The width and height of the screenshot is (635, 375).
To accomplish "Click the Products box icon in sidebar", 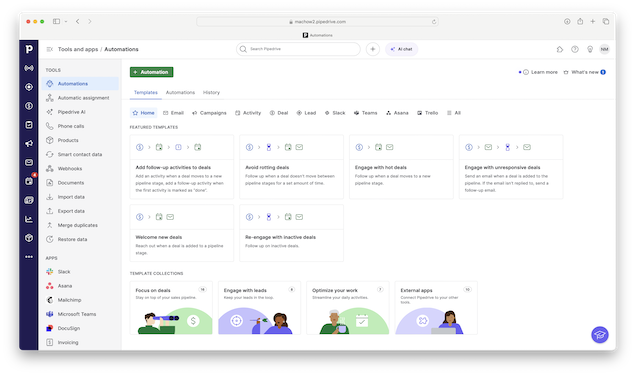I will pyautogui.click(x=29, y=238).
